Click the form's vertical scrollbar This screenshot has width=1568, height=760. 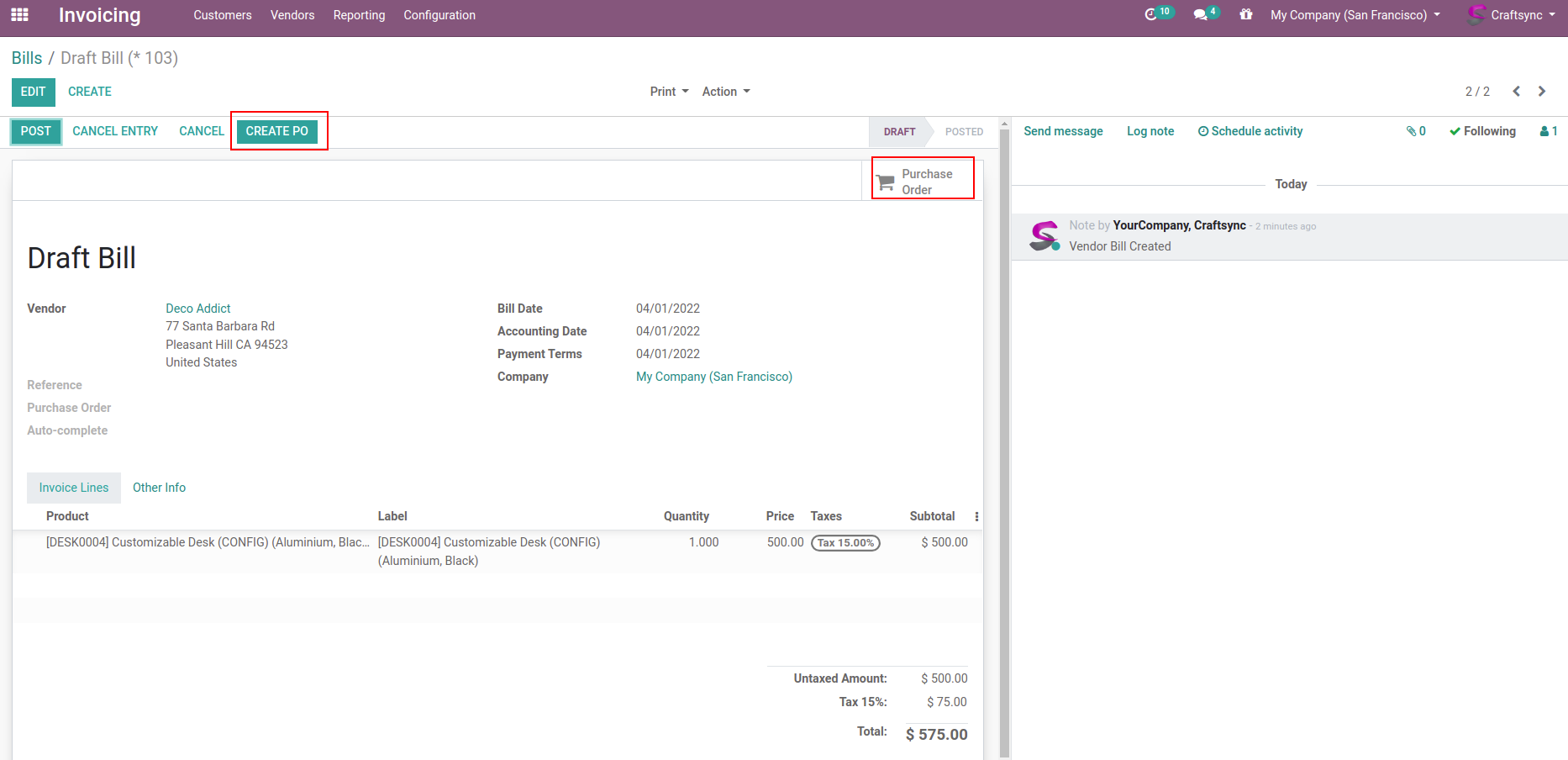click(1004, 437)
